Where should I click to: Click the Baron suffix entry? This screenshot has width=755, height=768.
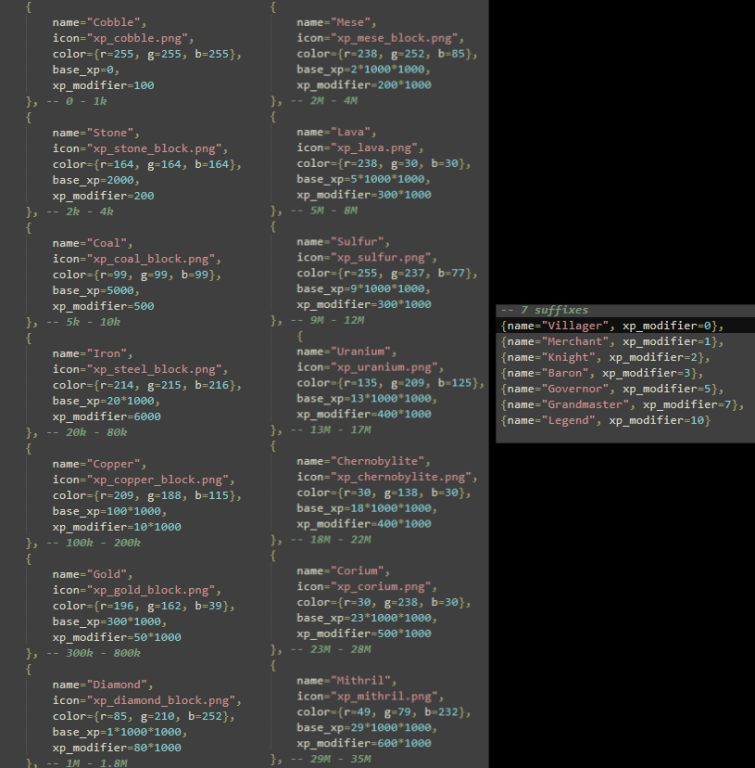click(x=597, y=373)
